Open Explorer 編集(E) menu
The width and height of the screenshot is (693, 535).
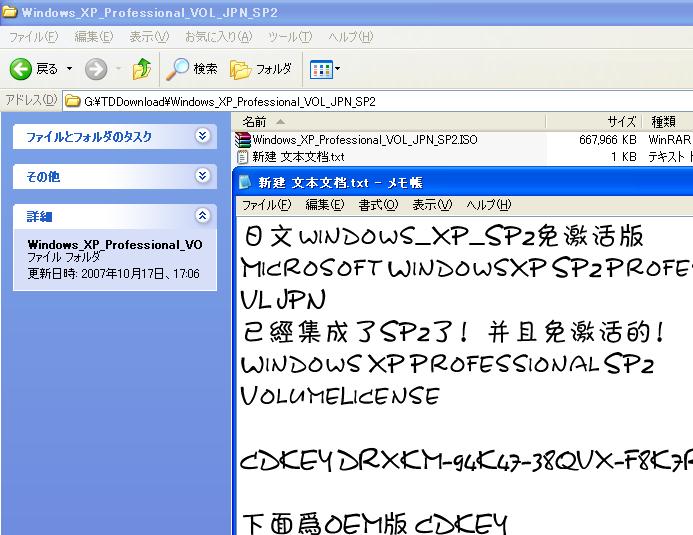click(94, 37)
